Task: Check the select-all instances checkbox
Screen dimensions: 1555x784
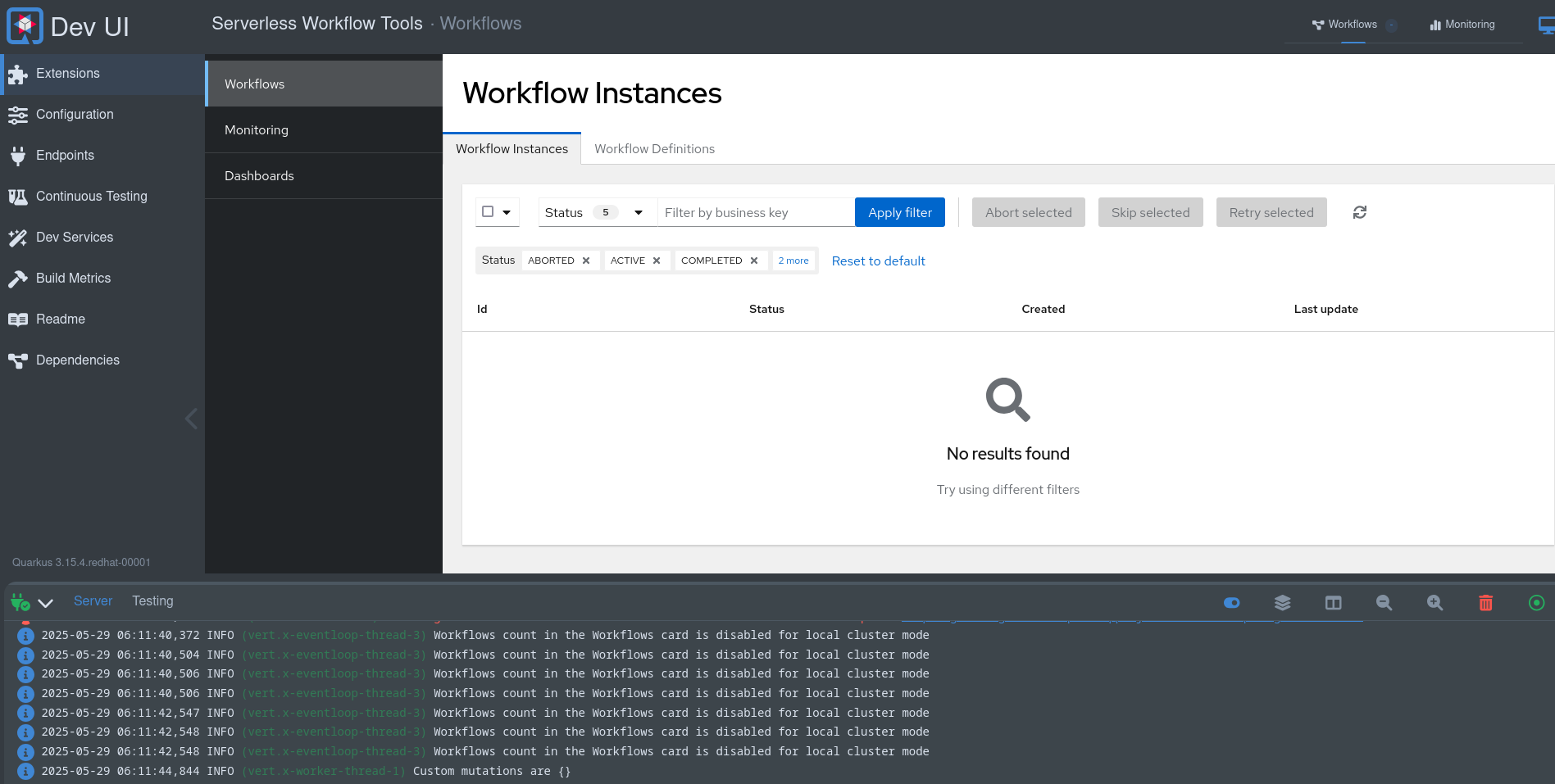Action: tap(488, 211)
